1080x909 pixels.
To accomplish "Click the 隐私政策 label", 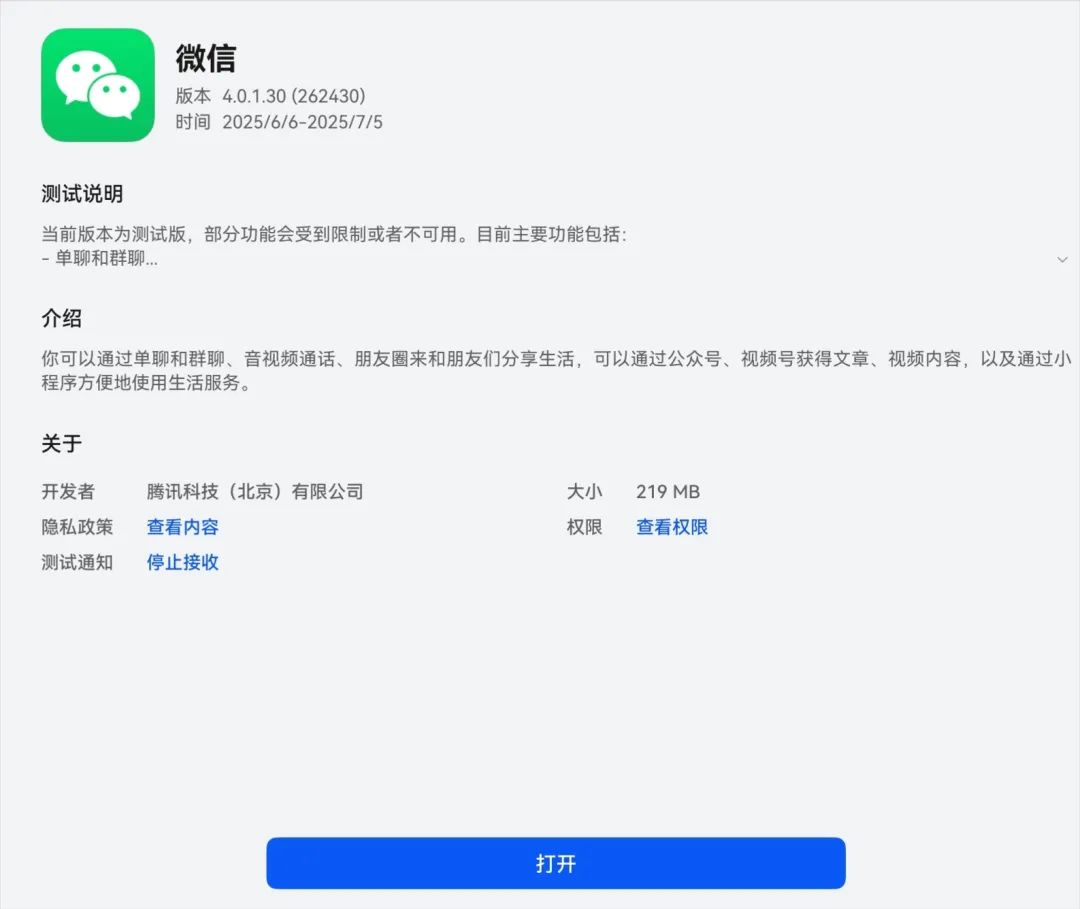I will (77, 527).
